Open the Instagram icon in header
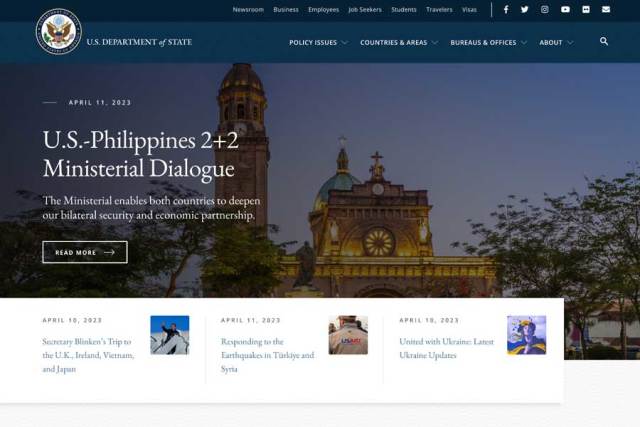Image resolution: width=640 pixels, height=427 pixels. click(x=545, y=10)
